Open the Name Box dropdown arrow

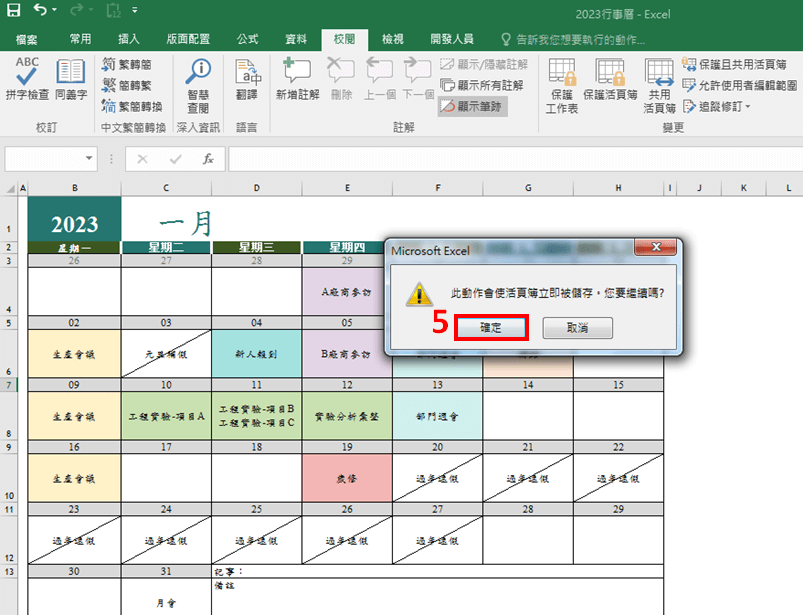tap(90, 159)
